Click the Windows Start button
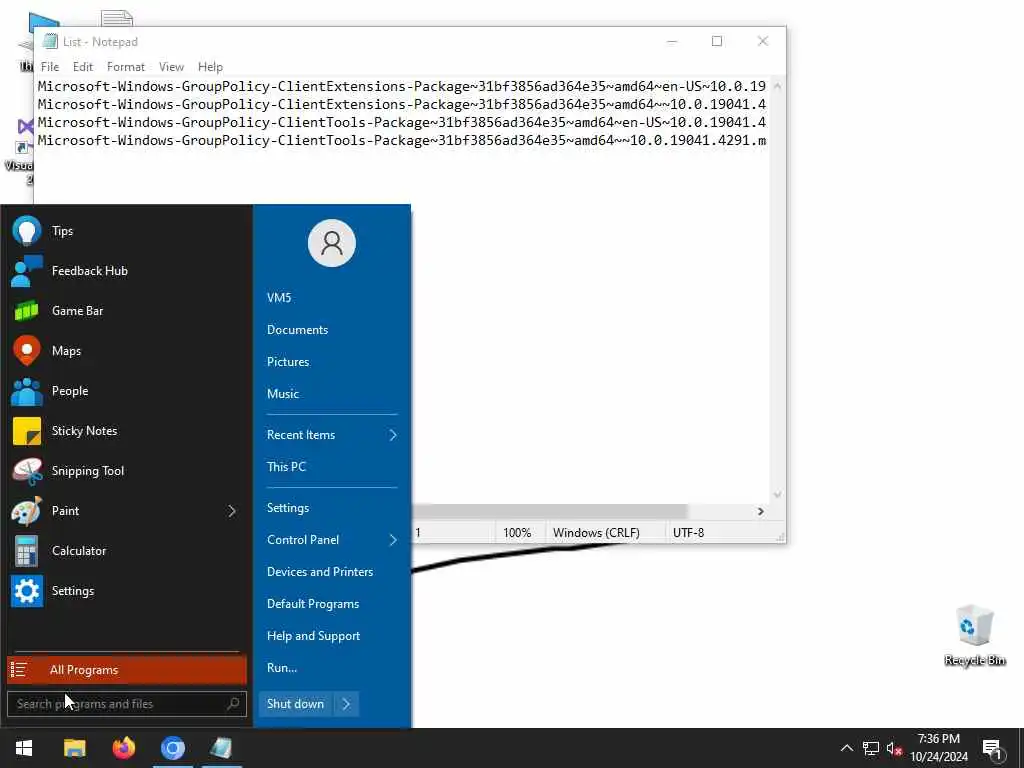The height and width of the screenshot is (768, 1024). click(24, 748)
